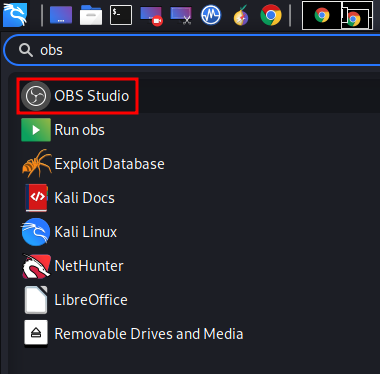Click the magnifier search icon
This screenshot has height=374, width=380.
(x=26, y=50)
